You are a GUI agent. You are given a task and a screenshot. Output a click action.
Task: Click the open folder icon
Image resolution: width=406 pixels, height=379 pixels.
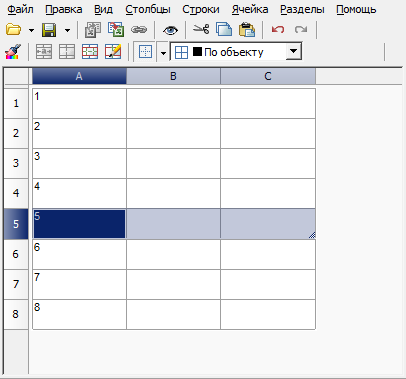click(x=13, y=30)
